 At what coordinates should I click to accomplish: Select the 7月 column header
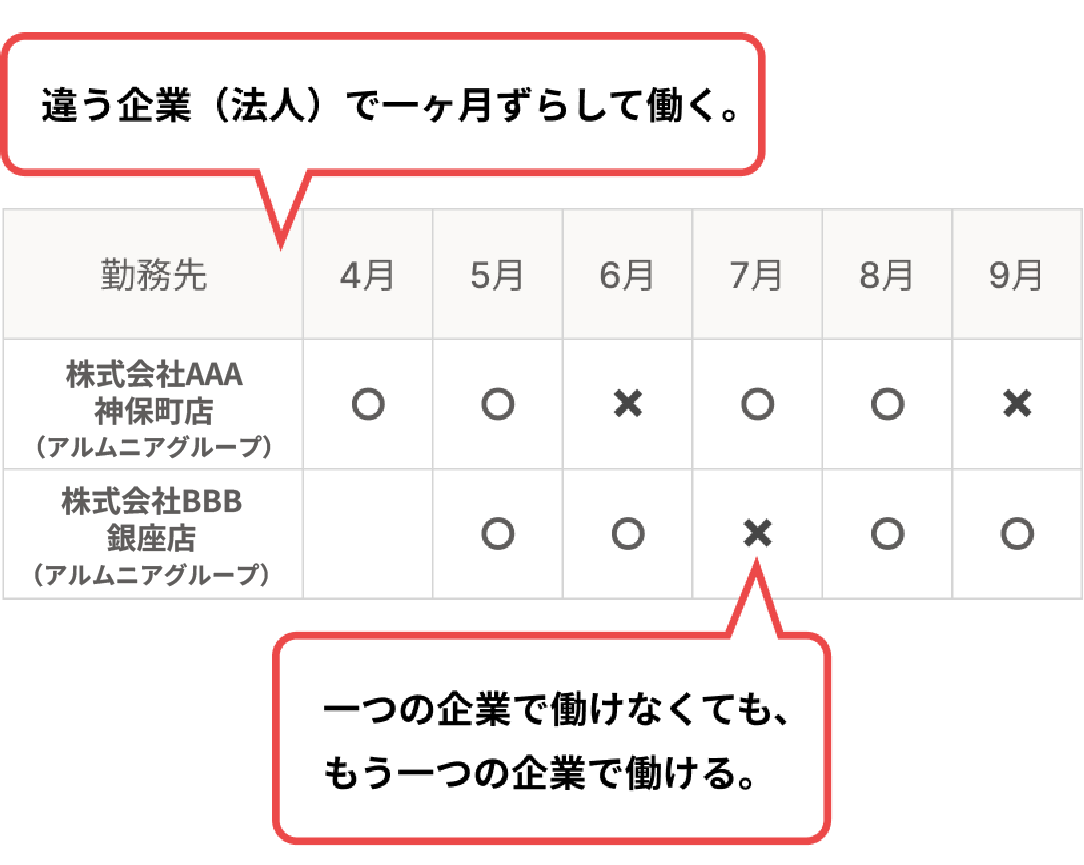point(758,274)
